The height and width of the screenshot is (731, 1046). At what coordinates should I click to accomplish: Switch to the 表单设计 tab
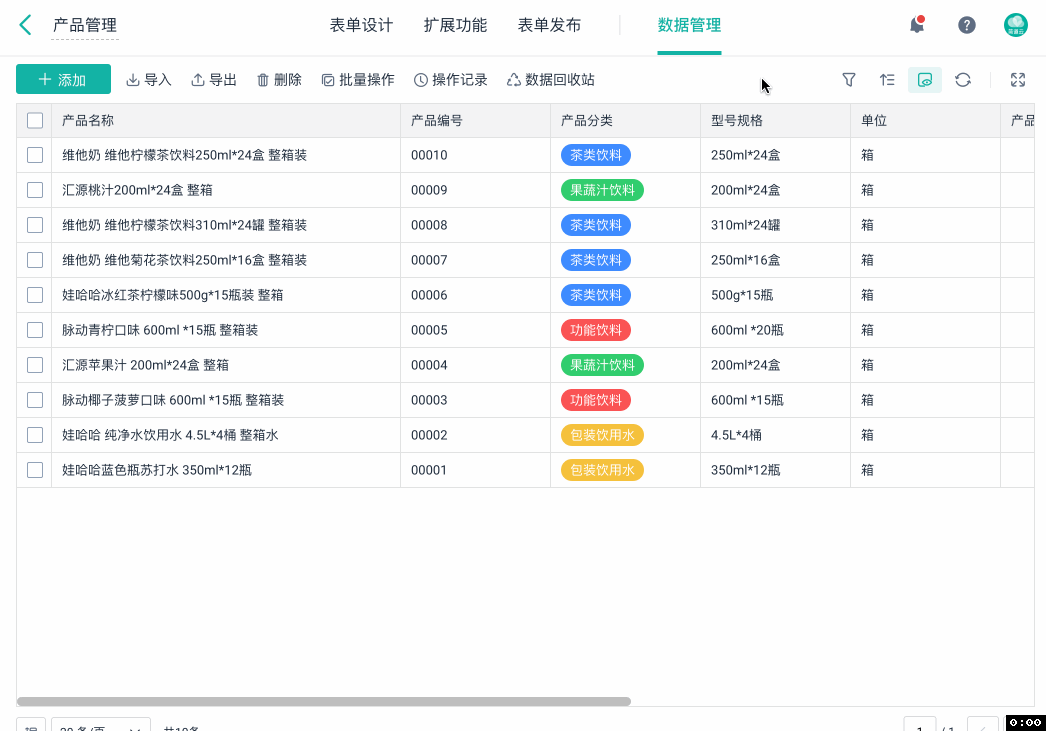click(361, 25)
